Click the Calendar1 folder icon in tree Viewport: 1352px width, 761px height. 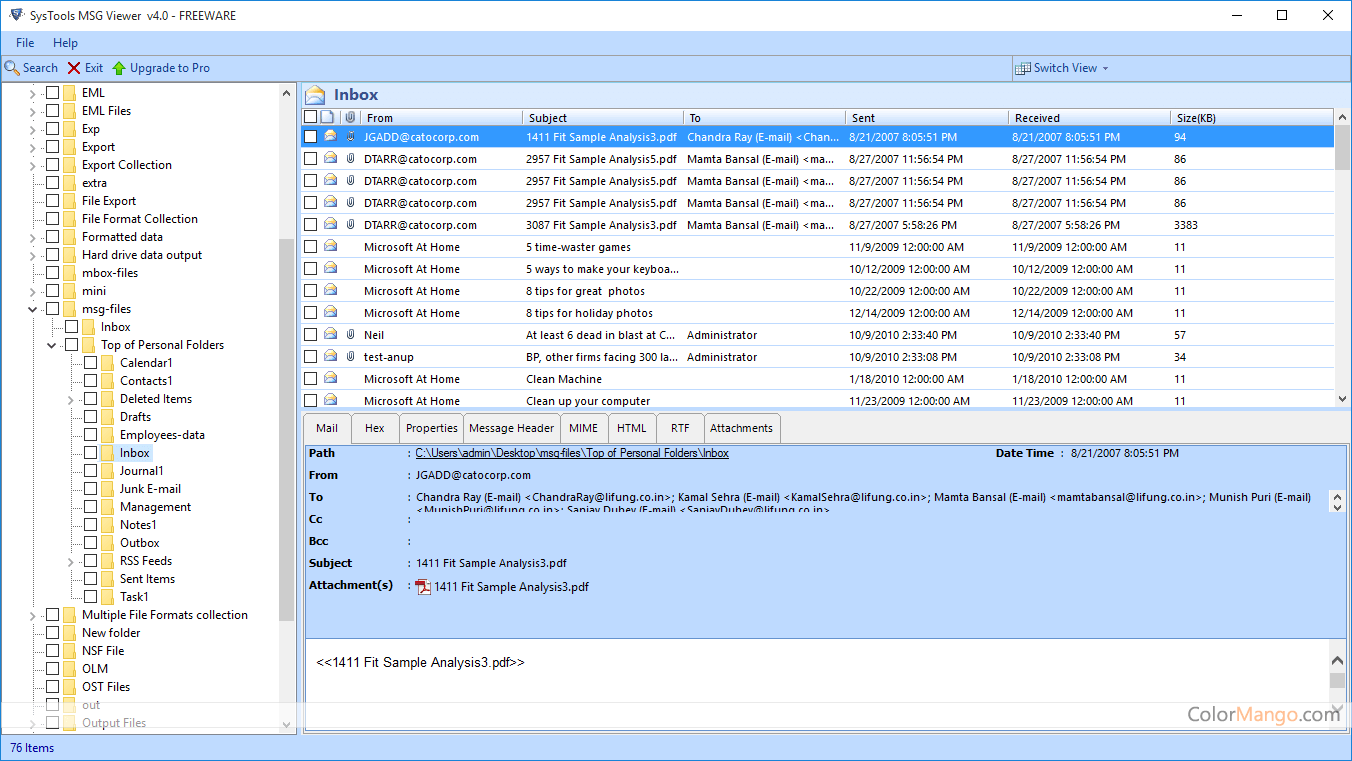click(x=108, y=363)
